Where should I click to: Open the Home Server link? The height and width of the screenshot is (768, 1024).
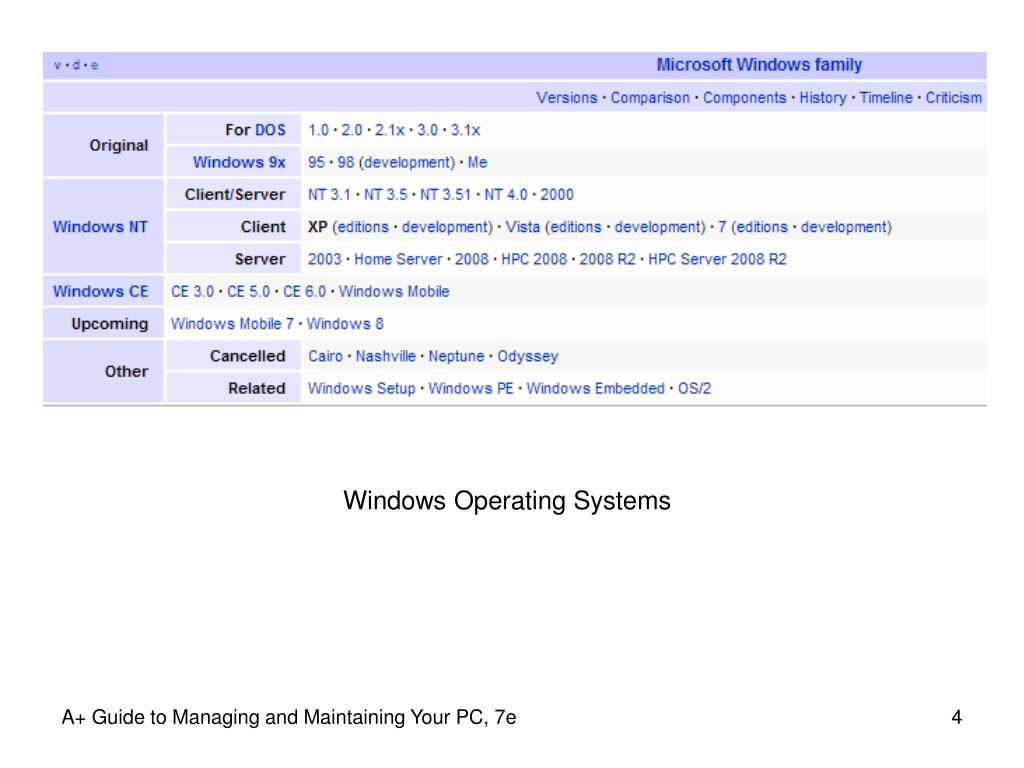398,259
